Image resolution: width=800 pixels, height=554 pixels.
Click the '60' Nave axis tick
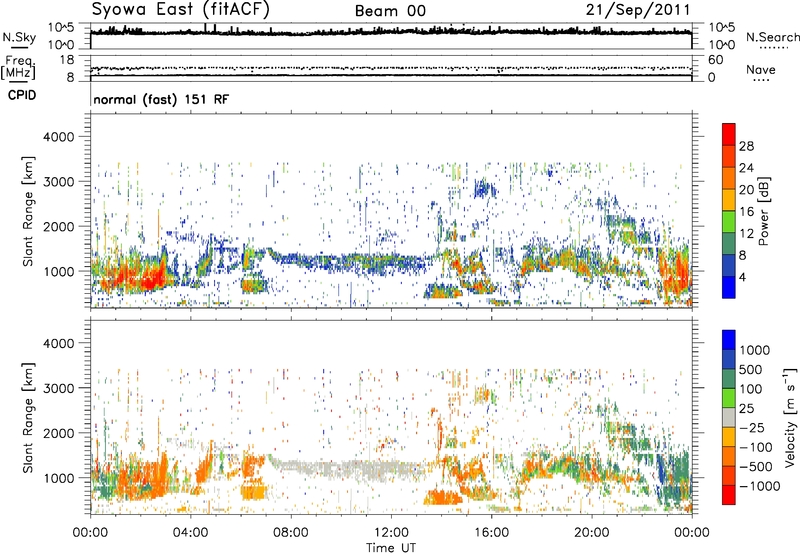(x=715, y=60)
